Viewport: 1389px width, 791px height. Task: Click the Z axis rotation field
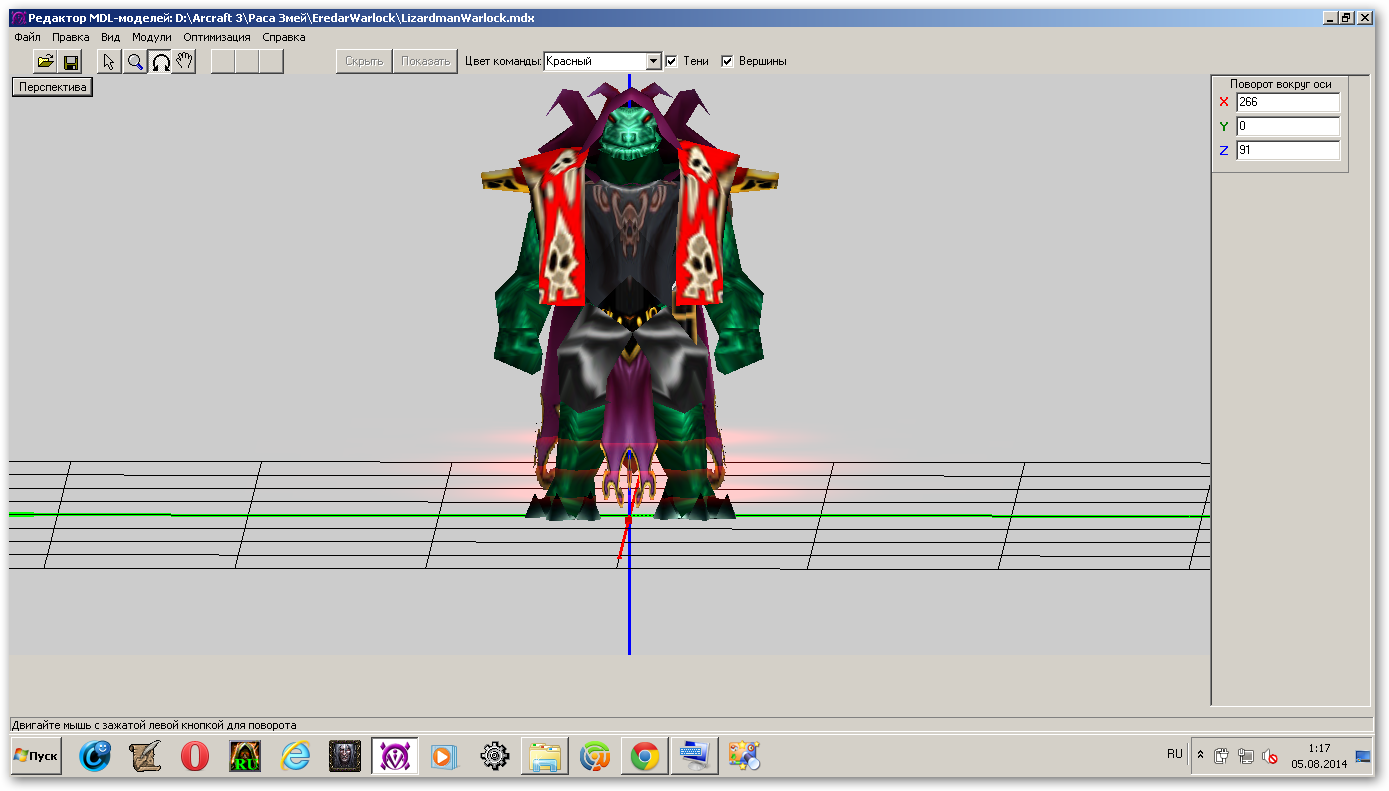(x=1288, y=150)
